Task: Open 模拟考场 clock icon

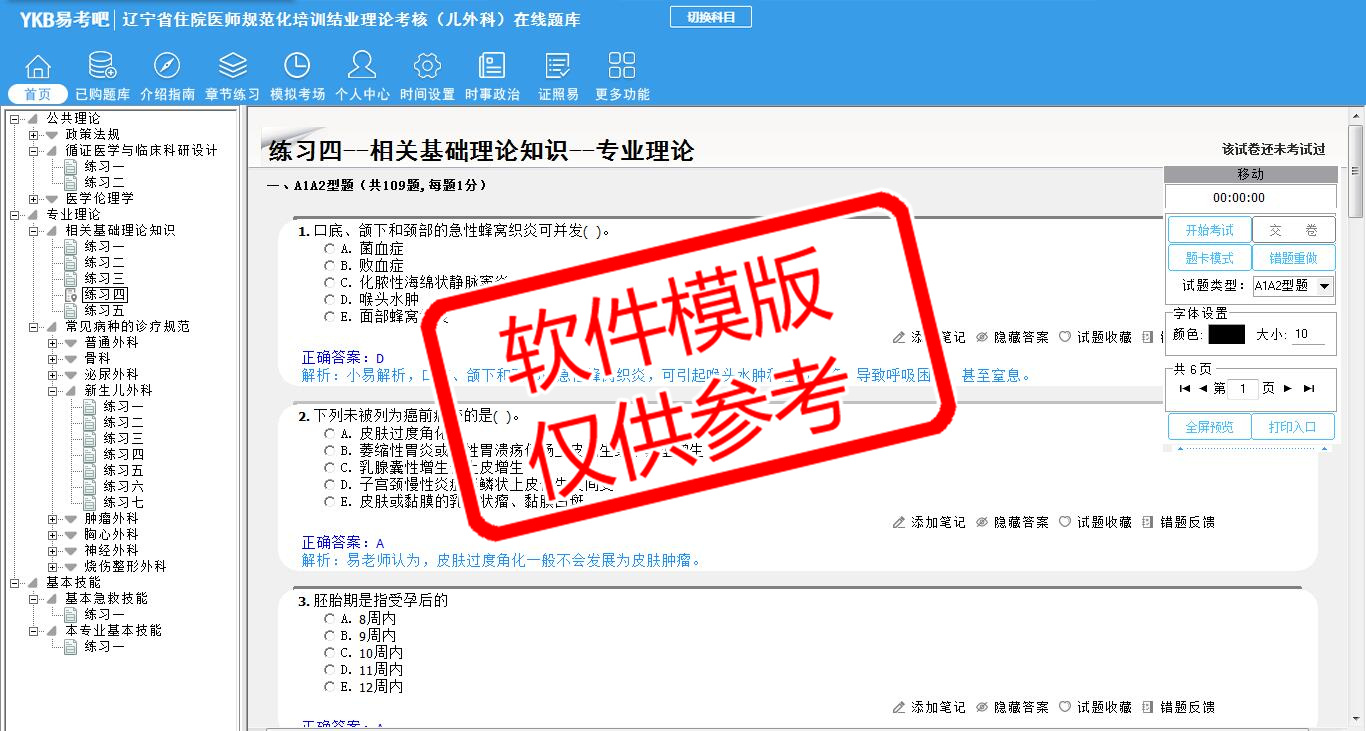Action: (x=297, y=67)
